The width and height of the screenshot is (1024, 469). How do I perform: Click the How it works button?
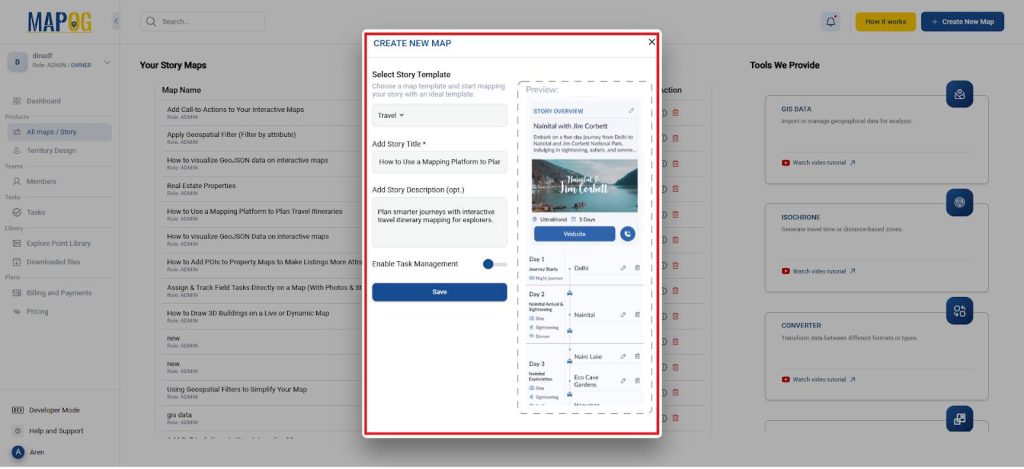tap(886, 22)
